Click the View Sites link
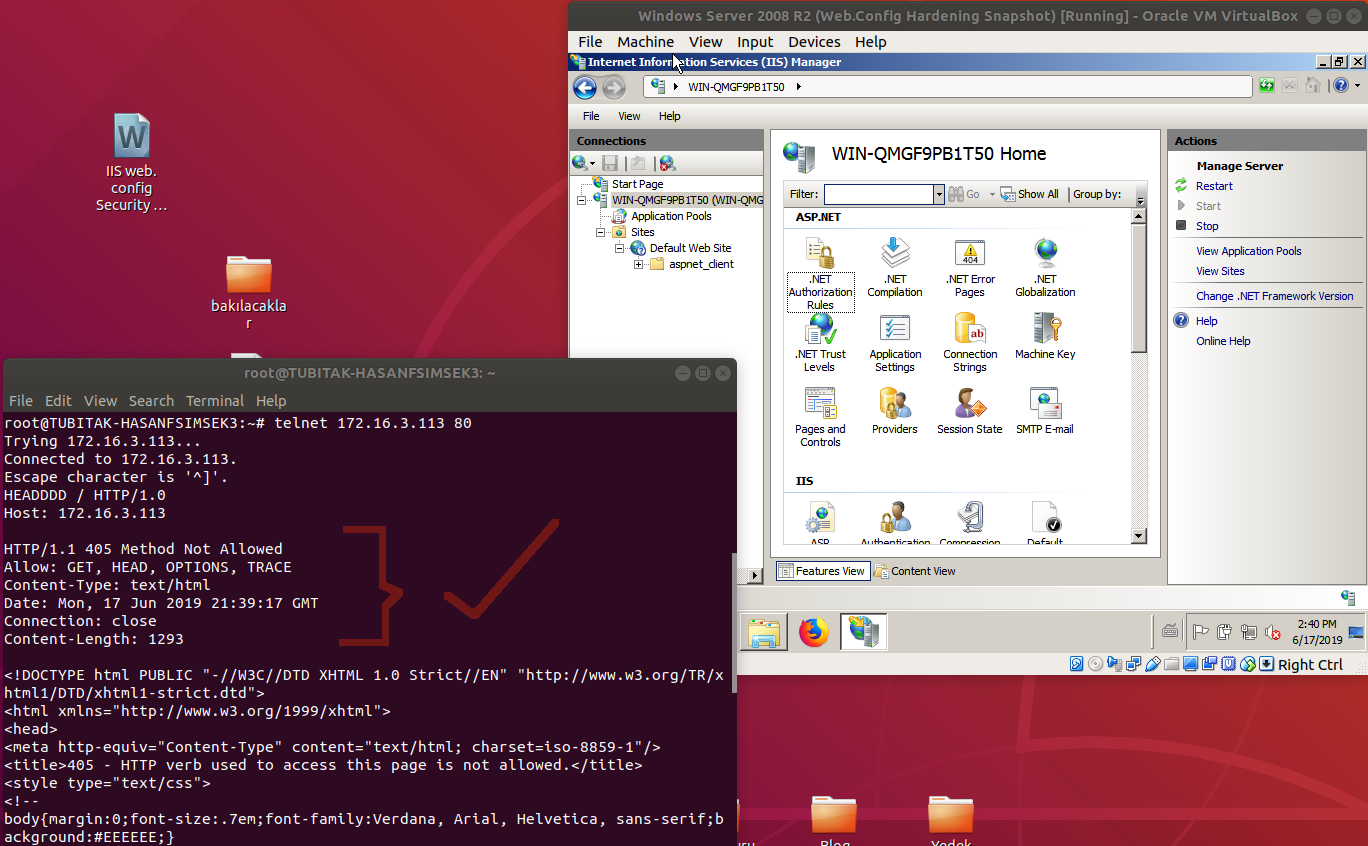Viewport: 1368px width, 846px height. 1220,271
